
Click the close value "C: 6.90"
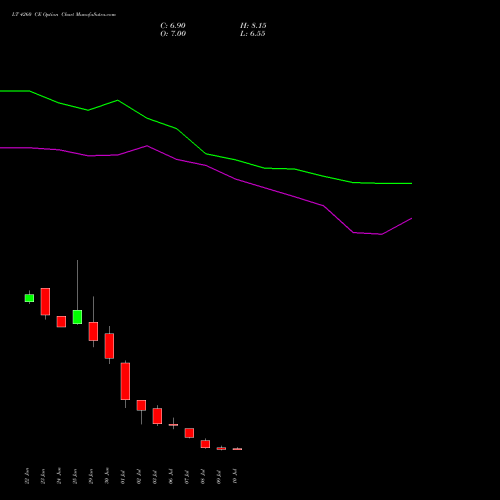pos(173,26)
